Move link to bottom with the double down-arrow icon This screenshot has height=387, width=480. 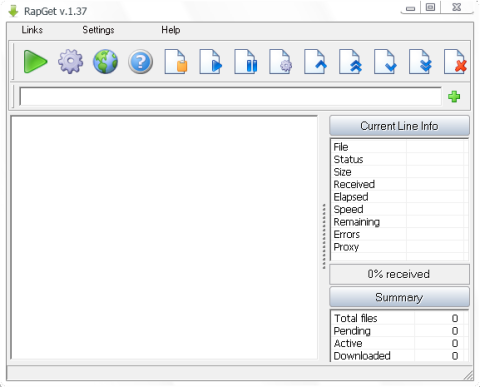point(420,62)
